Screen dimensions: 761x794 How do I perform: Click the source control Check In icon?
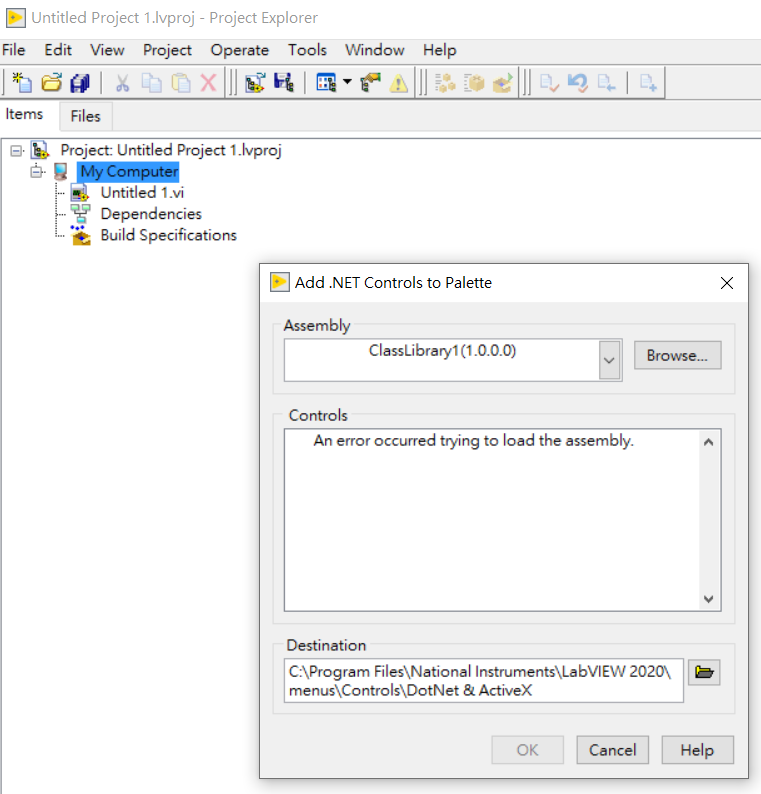click(549, 83)
